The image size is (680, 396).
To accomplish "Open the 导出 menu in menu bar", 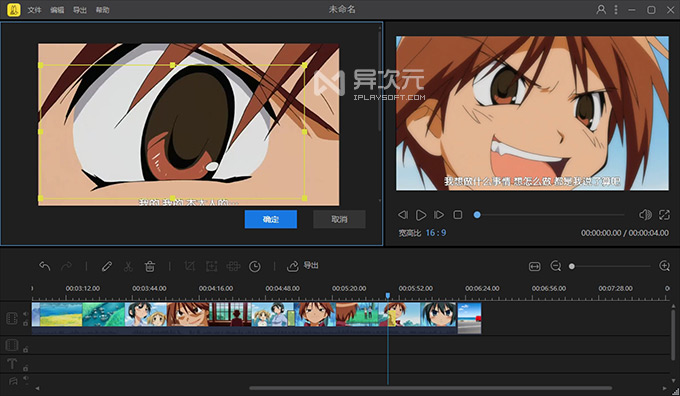I will pos(80,10).
